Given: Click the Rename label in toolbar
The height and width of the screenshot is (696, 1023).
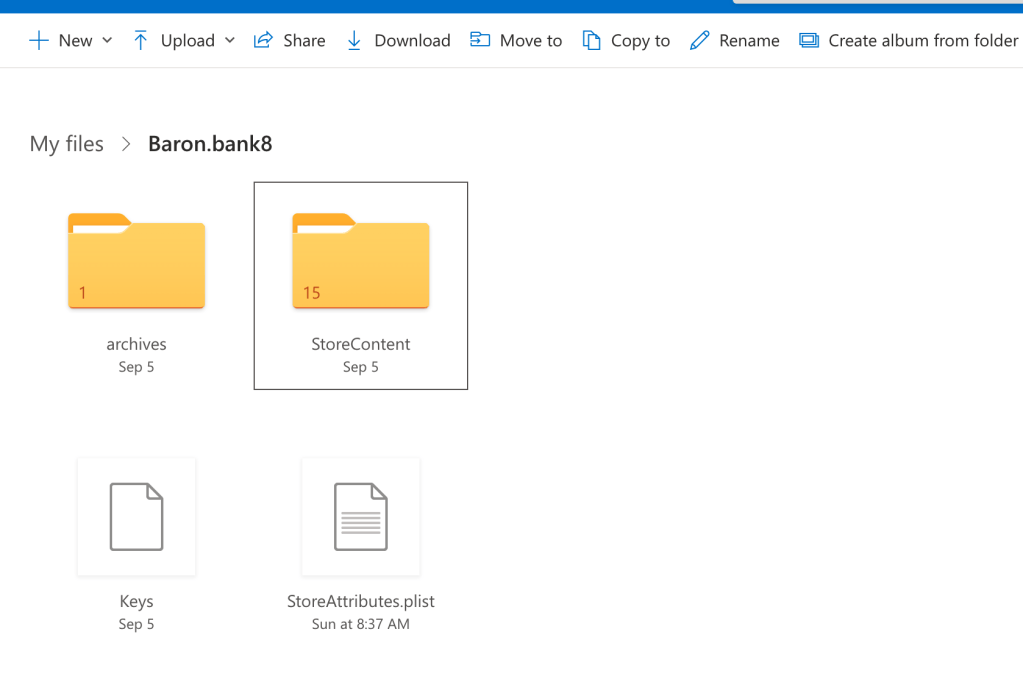Looking at the screenshot, I should point(749,40).
